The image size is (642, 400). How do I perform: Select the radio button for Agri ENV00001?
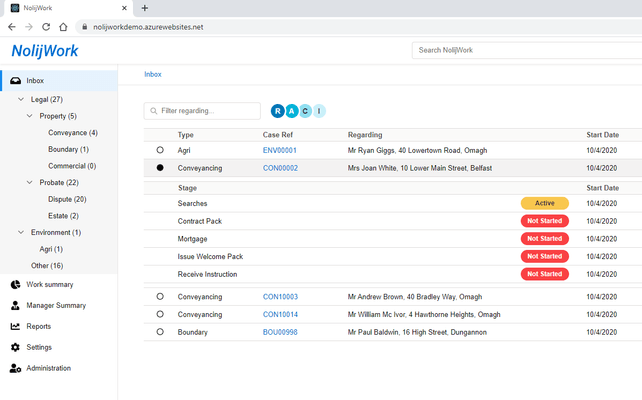[160, 151]
